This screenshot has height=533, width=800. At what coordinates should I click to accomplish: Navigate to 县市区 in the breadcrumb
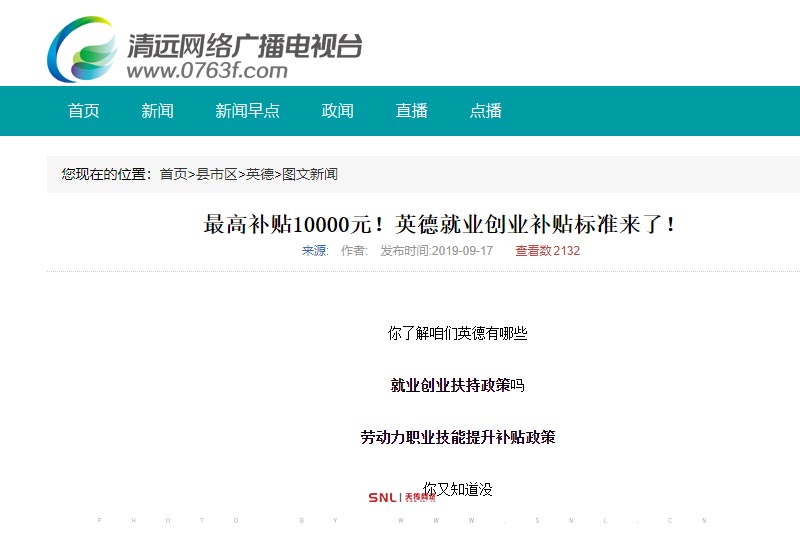coord(216,174)
